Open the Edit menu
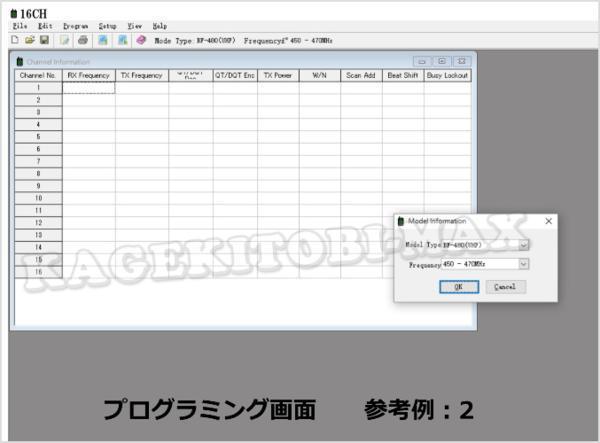The image size is (600, 443). pos(45,26)
